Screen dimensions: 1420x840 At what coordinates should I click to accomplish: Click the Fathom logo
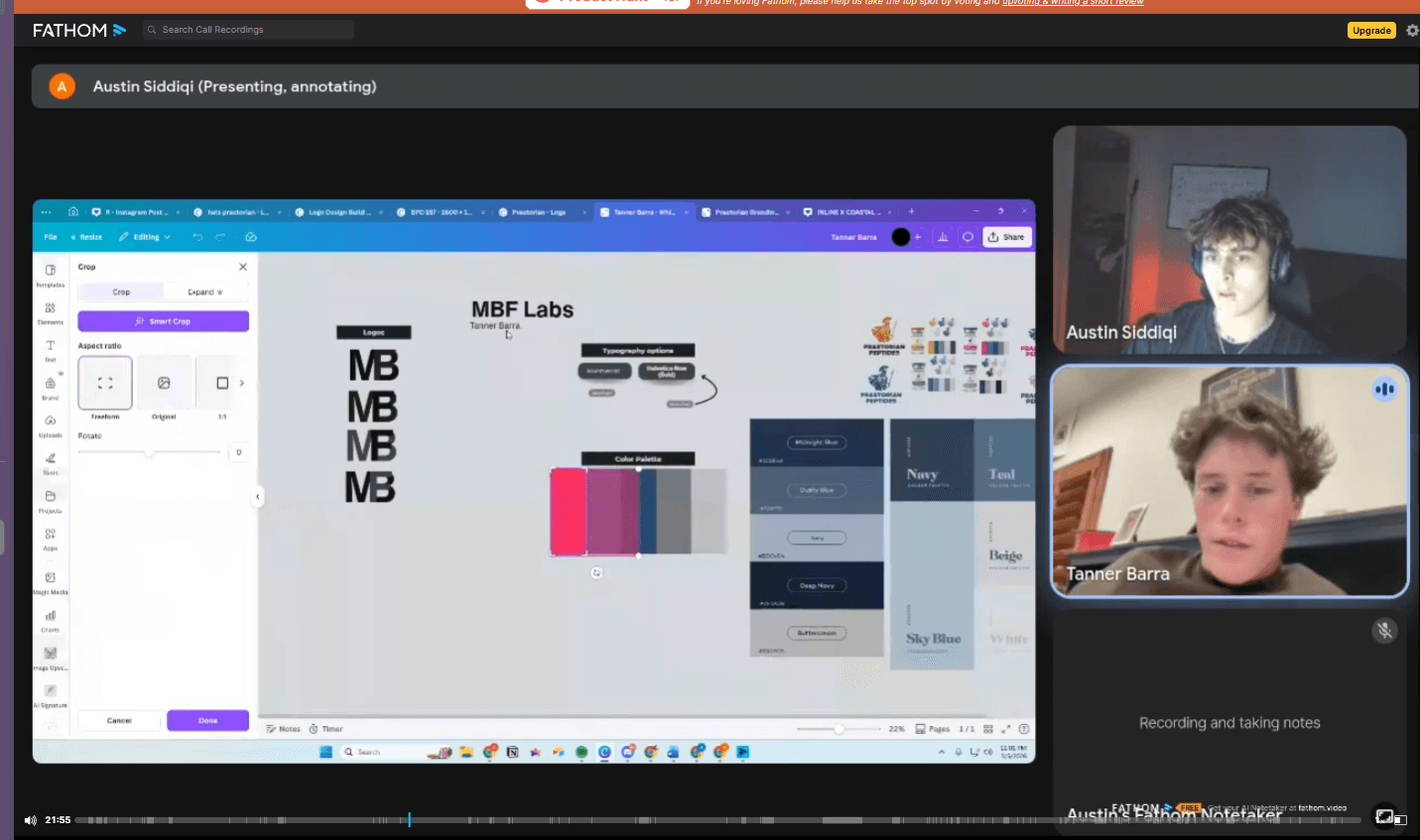tap(79, 31)
